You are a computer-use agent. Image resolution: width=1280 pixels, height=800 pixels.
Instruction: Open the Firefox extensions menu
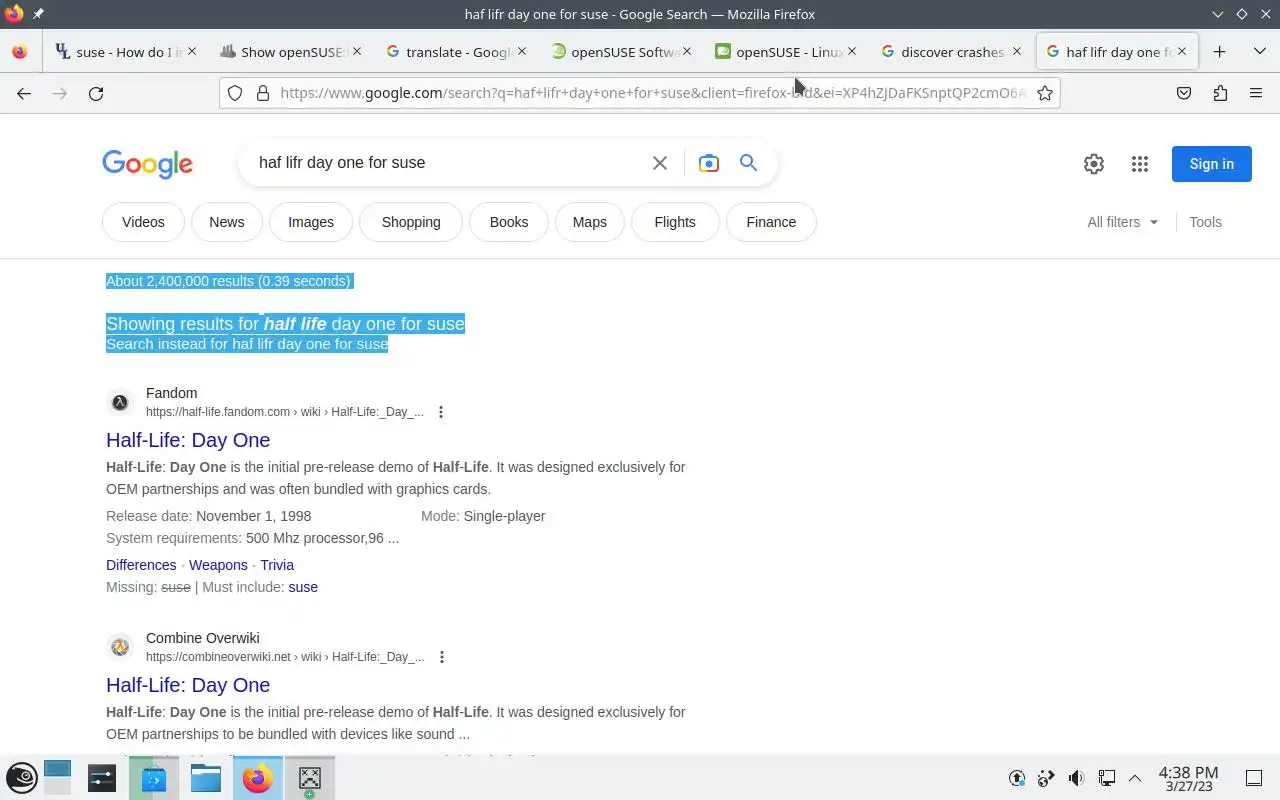coord(1220,93)
